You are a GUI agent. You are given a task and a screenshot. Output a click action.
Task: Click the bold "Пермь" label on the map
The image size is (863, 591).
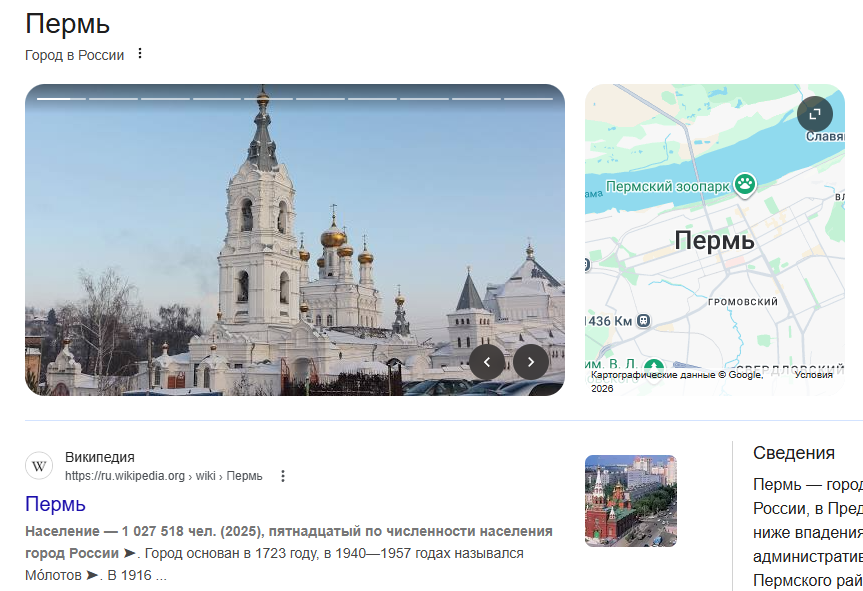click(714, 241)
